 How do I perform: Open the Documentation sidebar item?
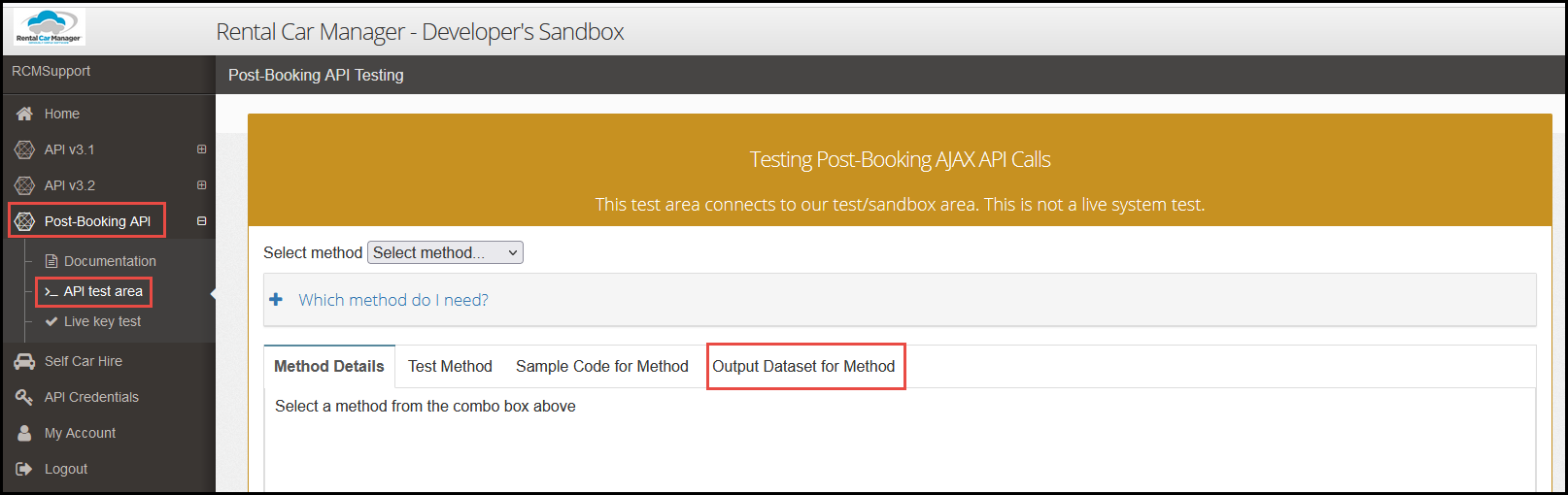pyautogui.click(x=109, y=261)
